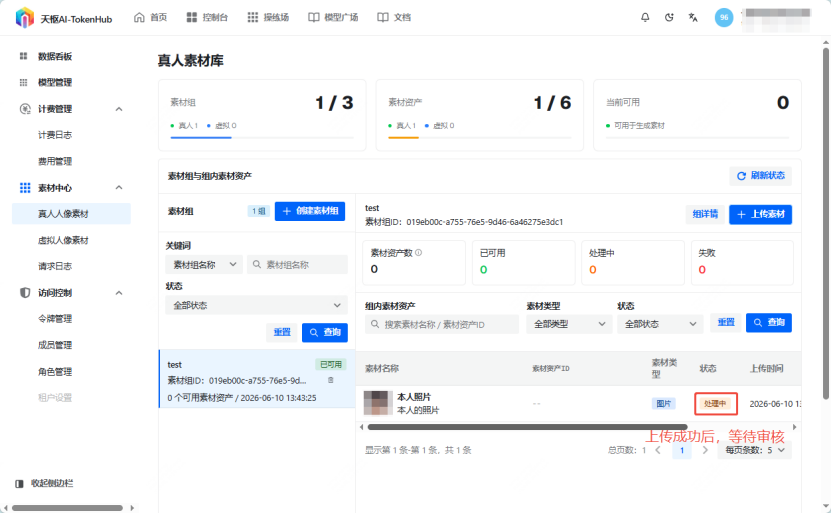This screenshot has height=513, width=831.
Task: Click the 处理中 status tag
Action: [x=715, y=403]
